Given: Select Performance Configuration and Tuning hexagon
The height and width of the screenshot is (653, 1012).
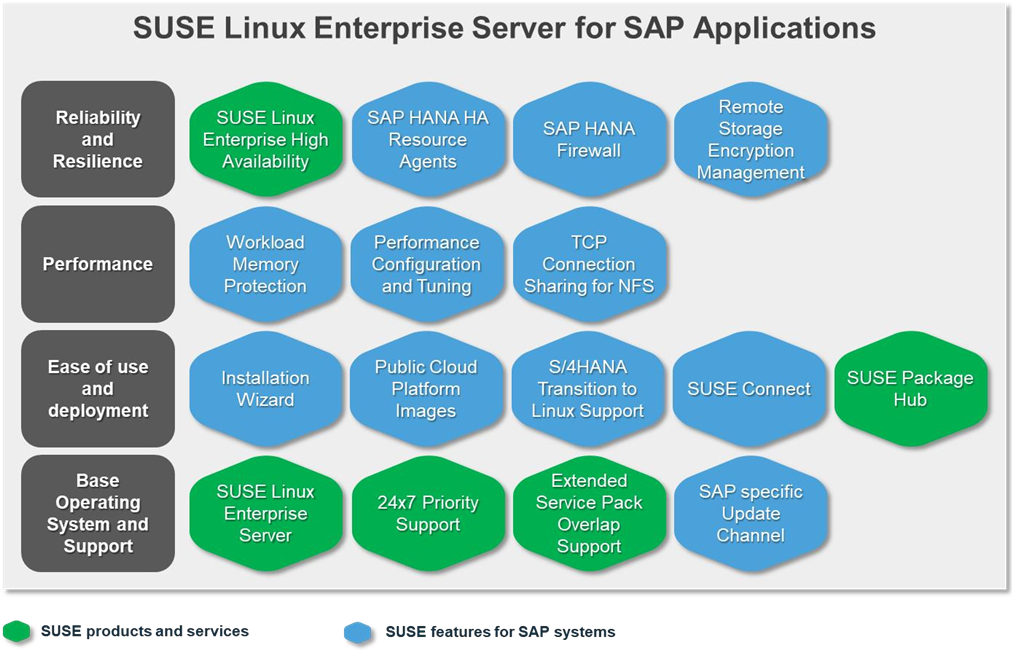Looking at the screenshot, I should click(x=427, y=264).
